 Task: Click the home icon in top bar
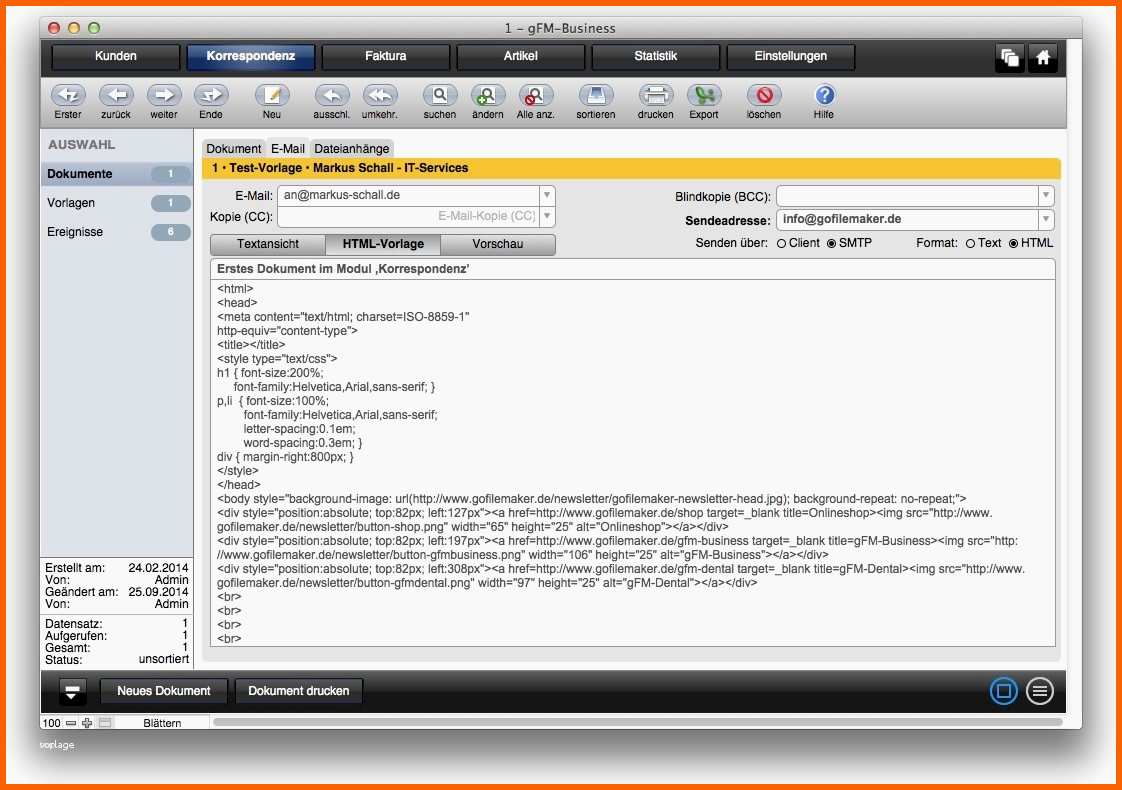[x=1042, y=58]
